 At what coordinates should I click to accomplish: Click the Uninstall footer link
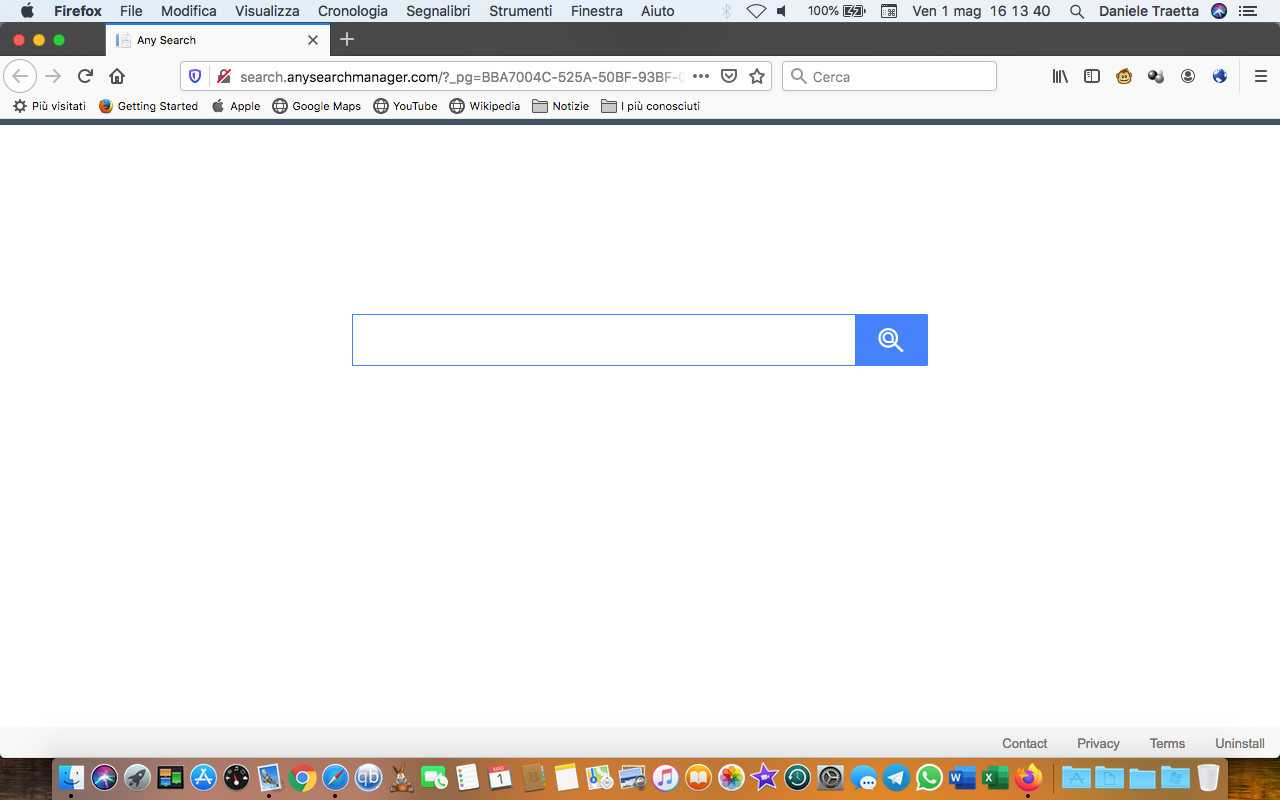coord(1240,744)
